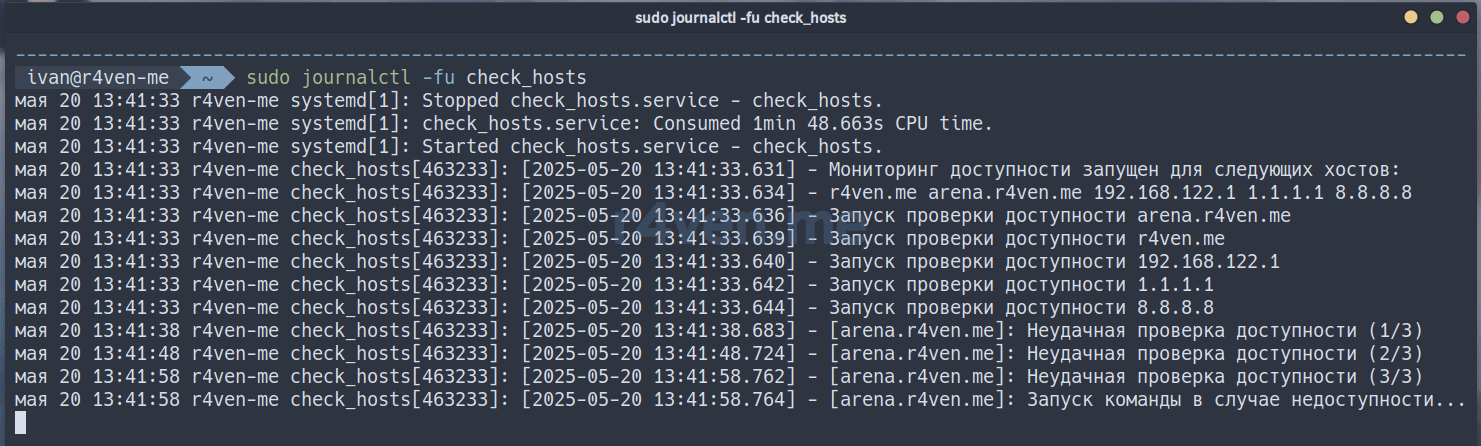
Task: Click the timestamp '[2025-05-20 13:41:33.631]'
Action: [x=659, y=169]
